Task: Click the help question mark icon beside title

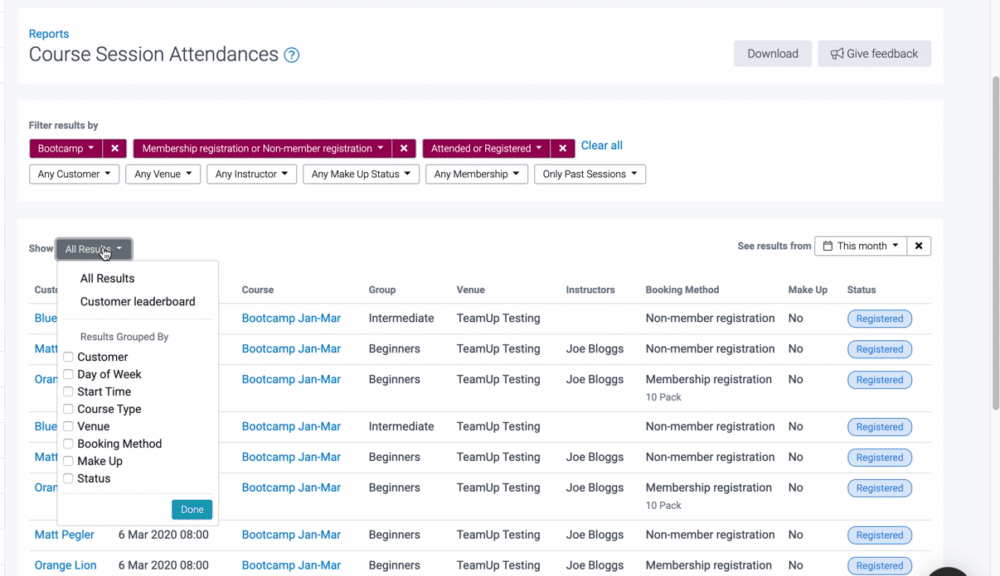Action: tap(291, 55)
